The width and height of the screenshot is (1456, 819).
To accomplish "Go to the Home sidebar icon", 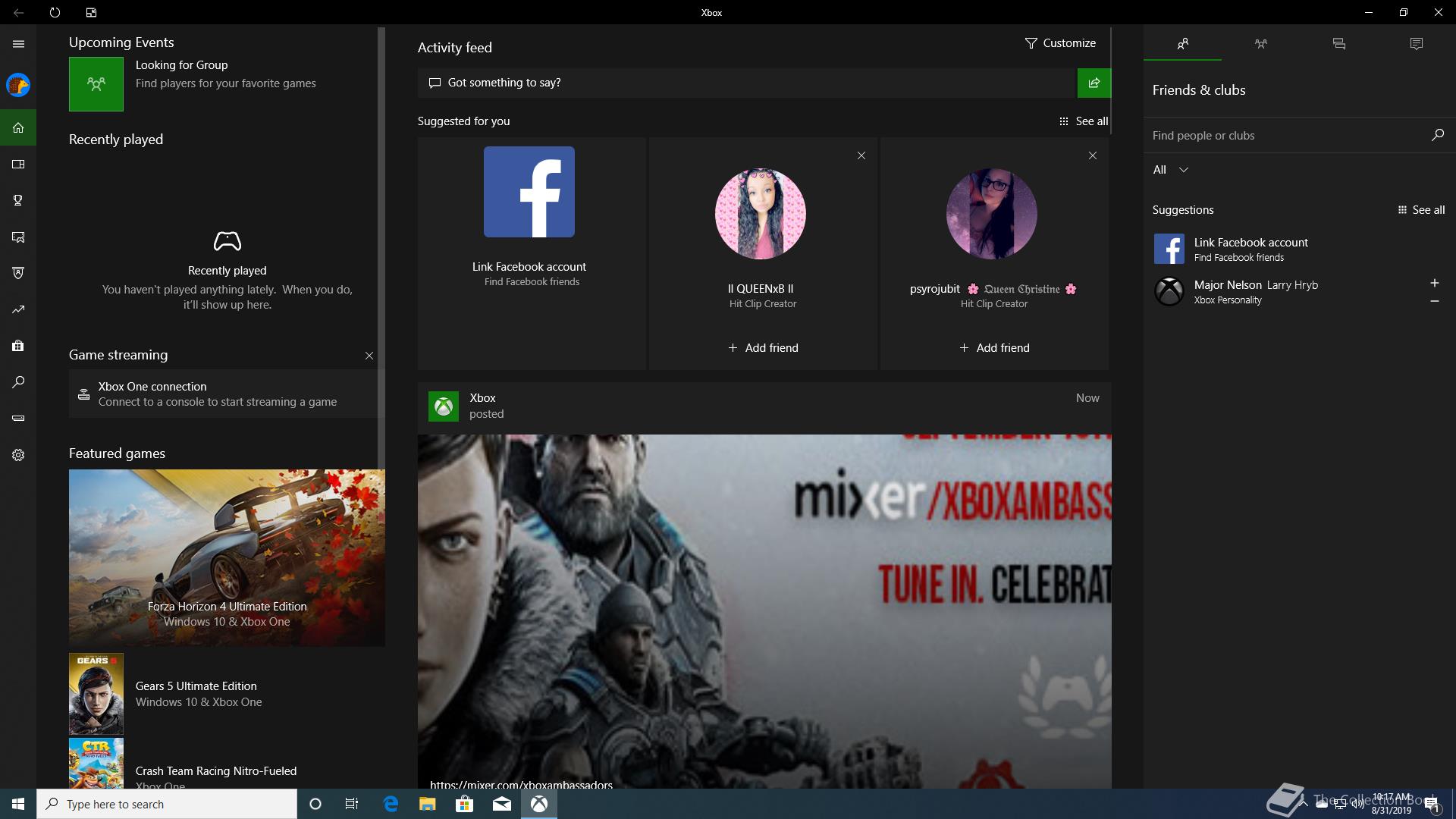I will pos(18,127).
